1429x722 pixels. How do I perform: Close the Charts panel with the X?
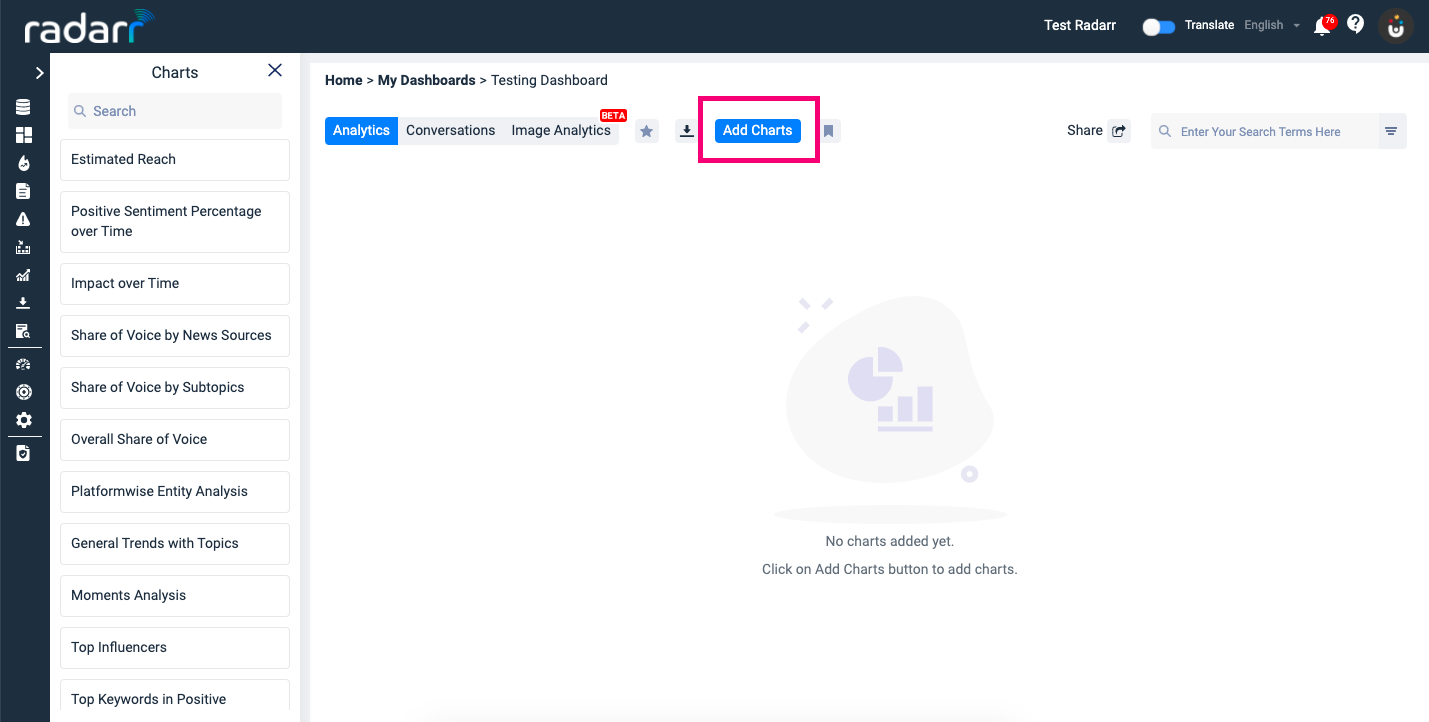coord(274,70)
